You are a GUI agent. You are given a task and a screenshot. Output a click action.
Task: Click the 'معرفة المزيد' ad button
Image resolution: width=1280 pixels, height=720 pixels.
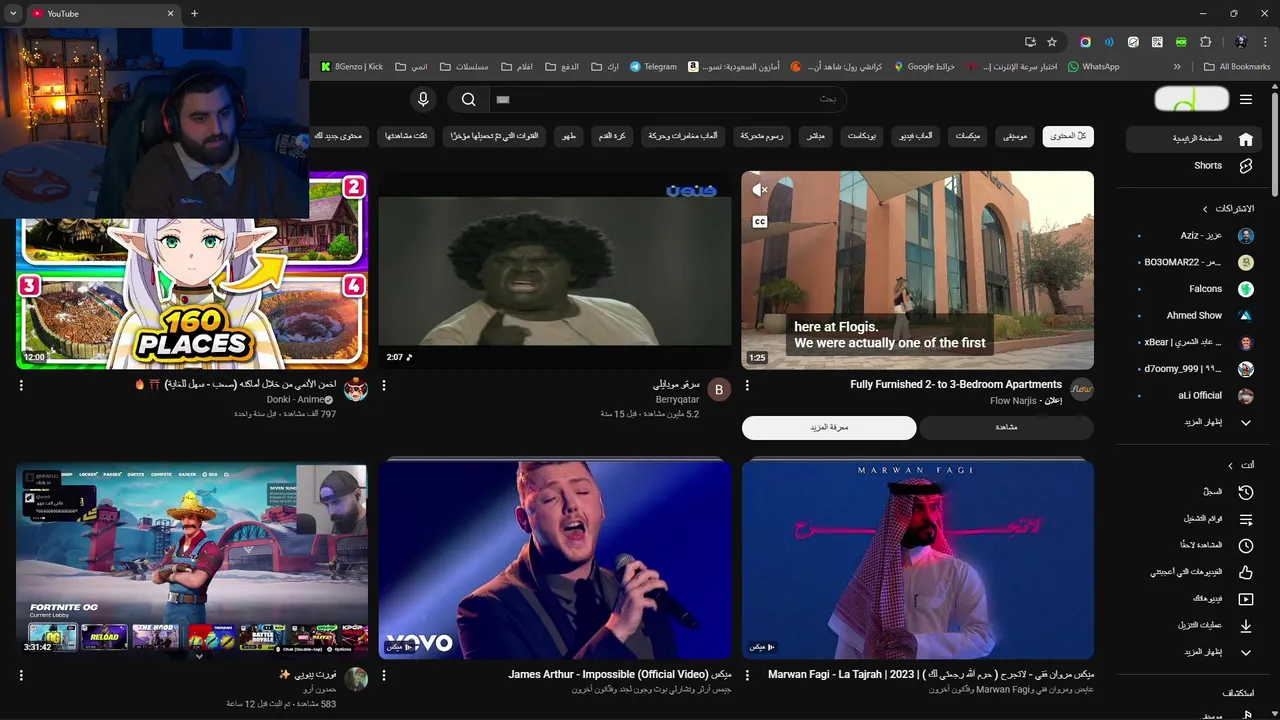point(829,428)
